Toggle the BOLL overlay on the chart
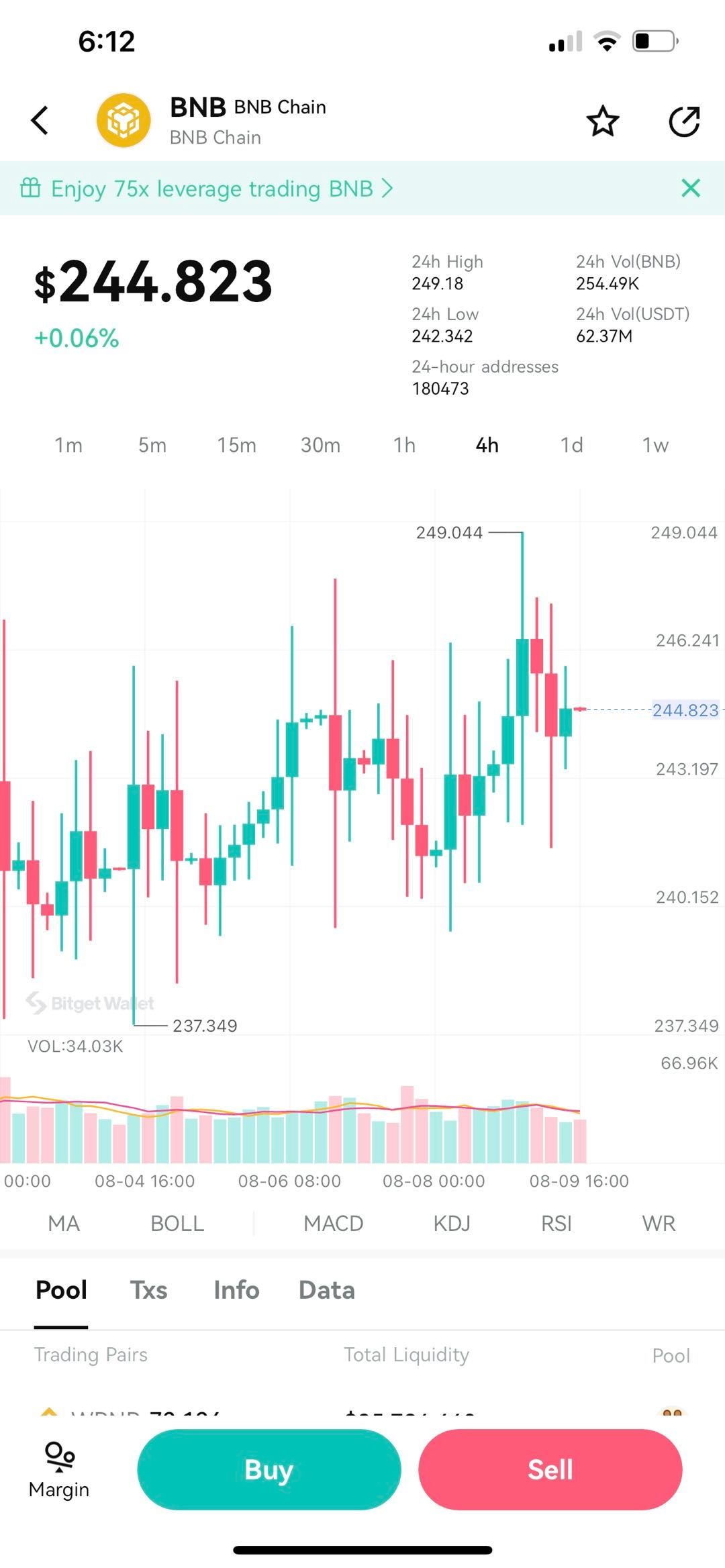725x1568 pixels. point(177,1223)
